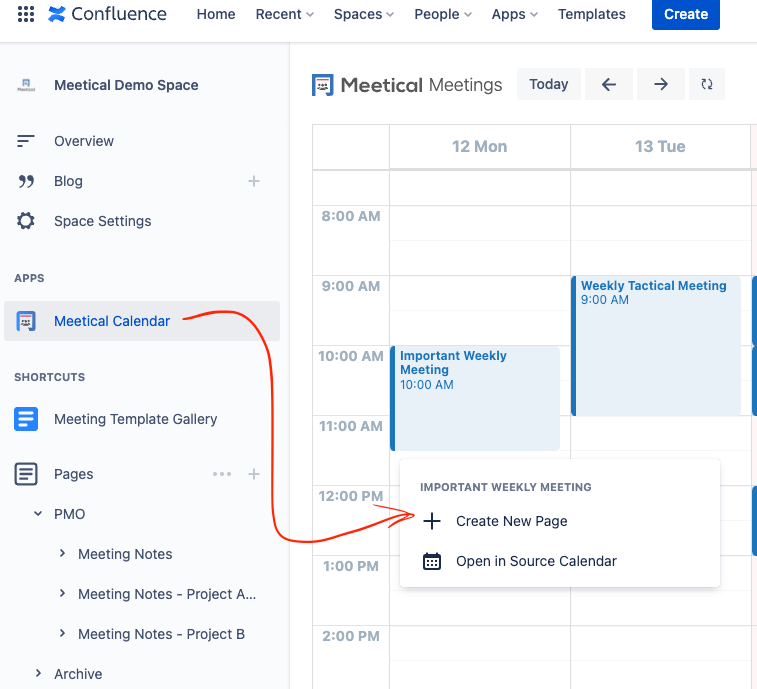Click the Overview lines icon

tap(26, 141)
